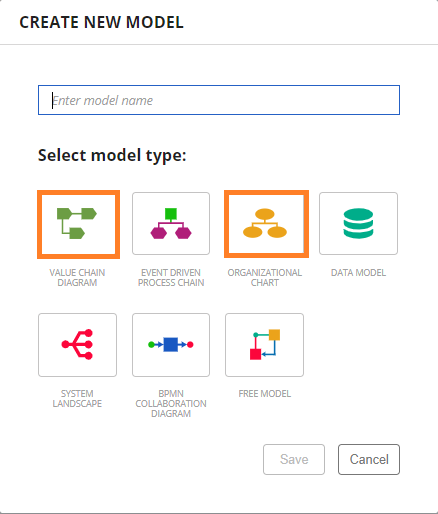
Task: Click the 'System Landscape' text label
Action: [77, 399]
